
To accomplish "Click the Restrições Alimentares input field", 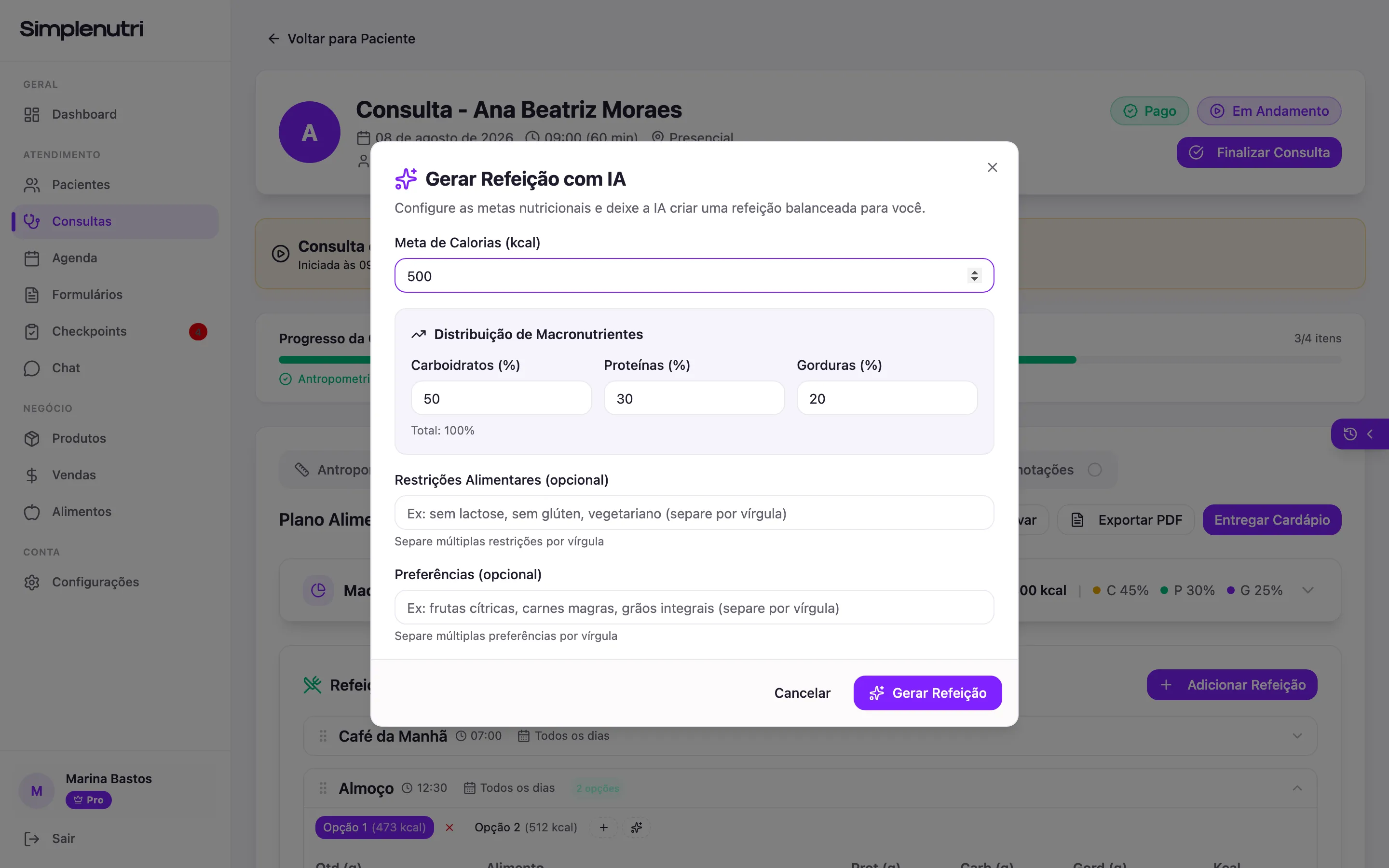I will (x=694, y=513).
